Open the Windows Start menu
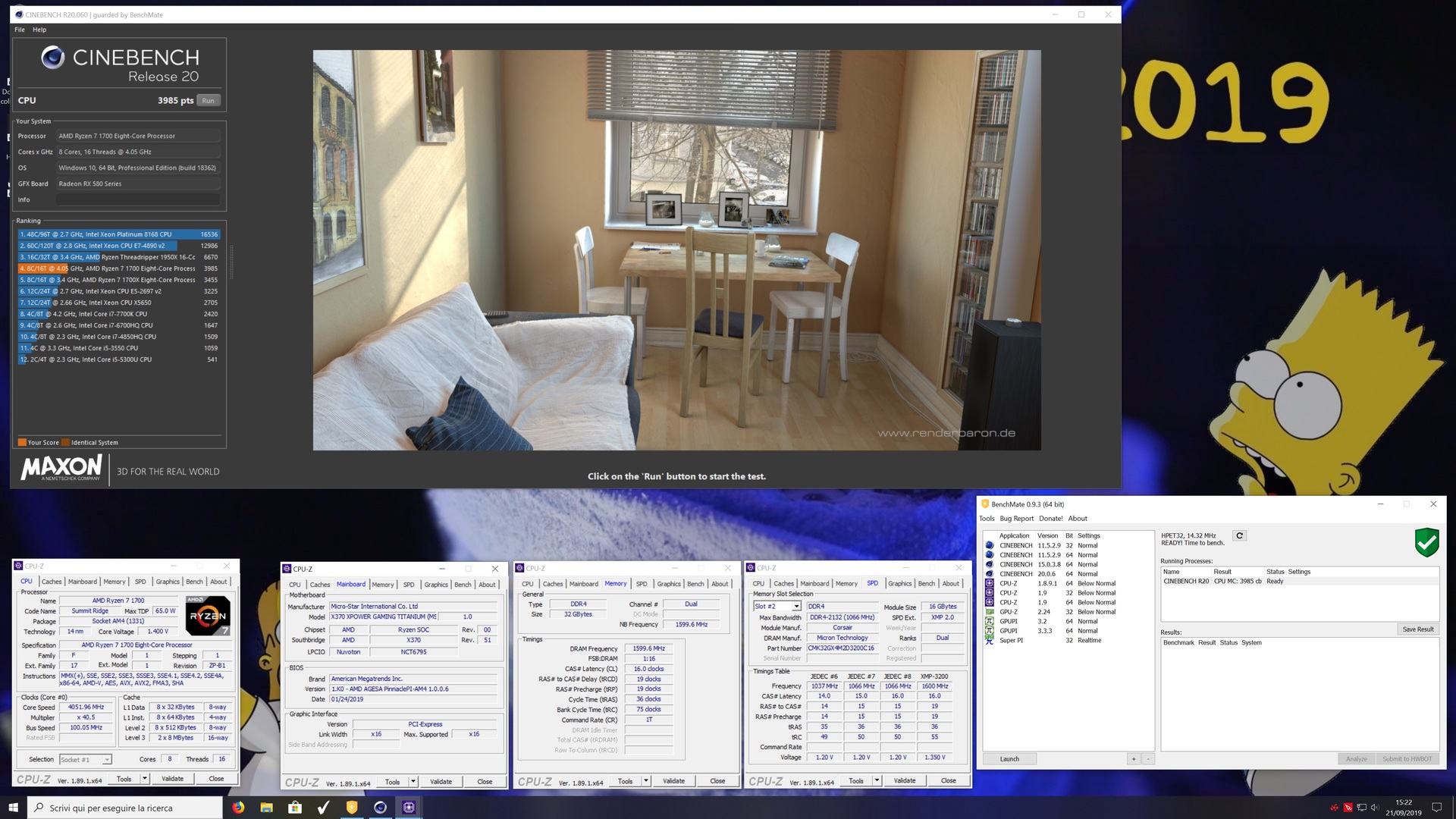The width and height of the screenshot is (1456, 819). coord(13,808)
